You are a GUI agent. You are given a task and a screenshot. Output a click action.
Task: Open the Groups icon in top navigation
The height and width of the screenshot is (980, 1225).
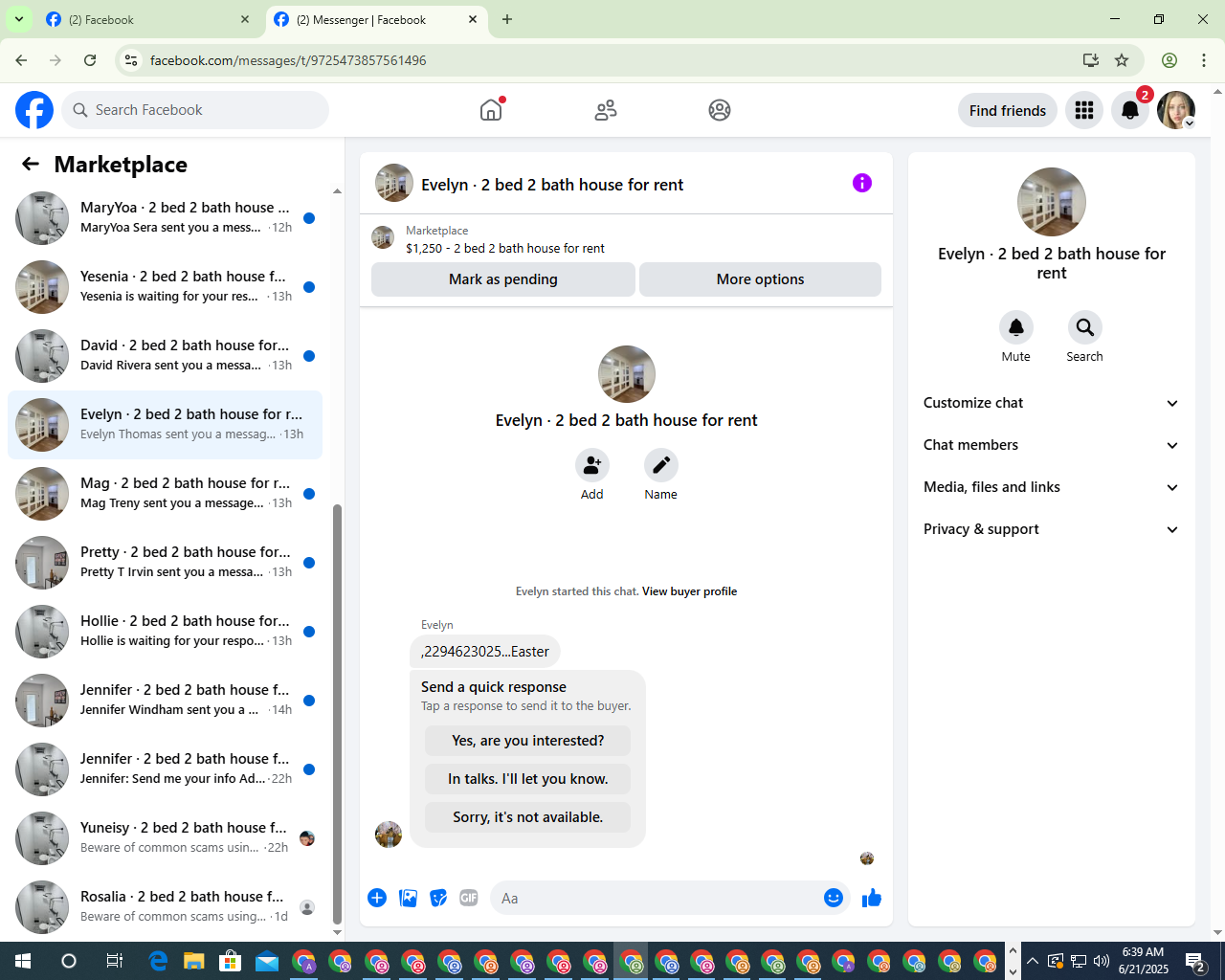[720, 110]
